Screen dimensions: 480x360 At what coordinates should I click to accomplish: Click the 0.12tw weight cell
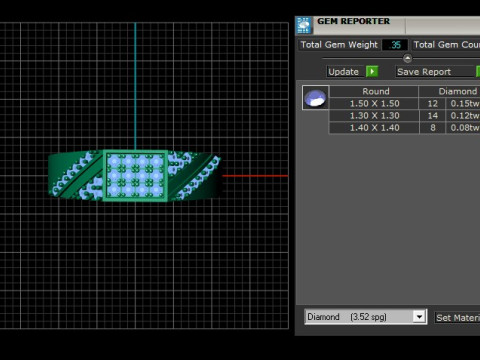tap(463, 116)
